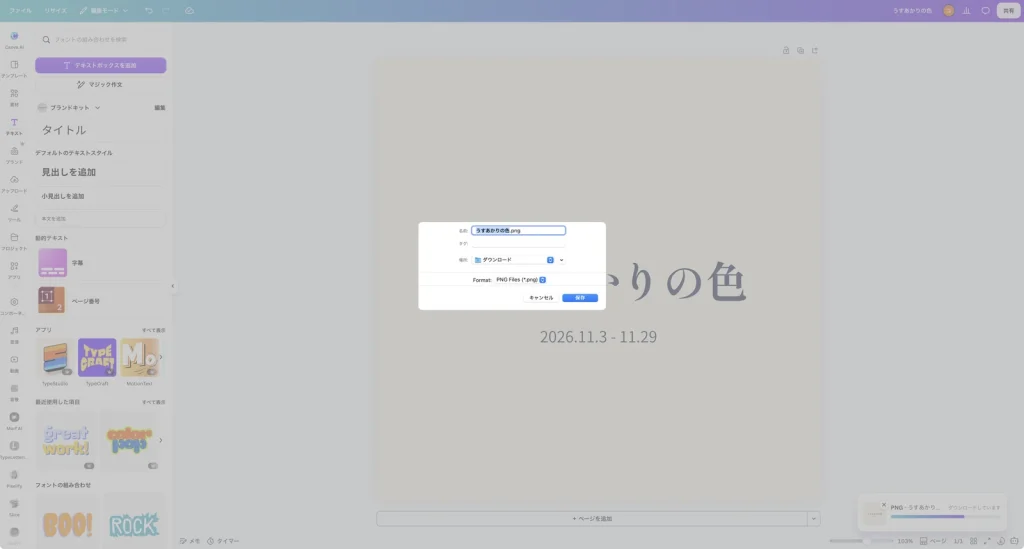Expand the ブランドキット dropdown
Viewport: 1024px width, 549px height.
tap(97, 108)
